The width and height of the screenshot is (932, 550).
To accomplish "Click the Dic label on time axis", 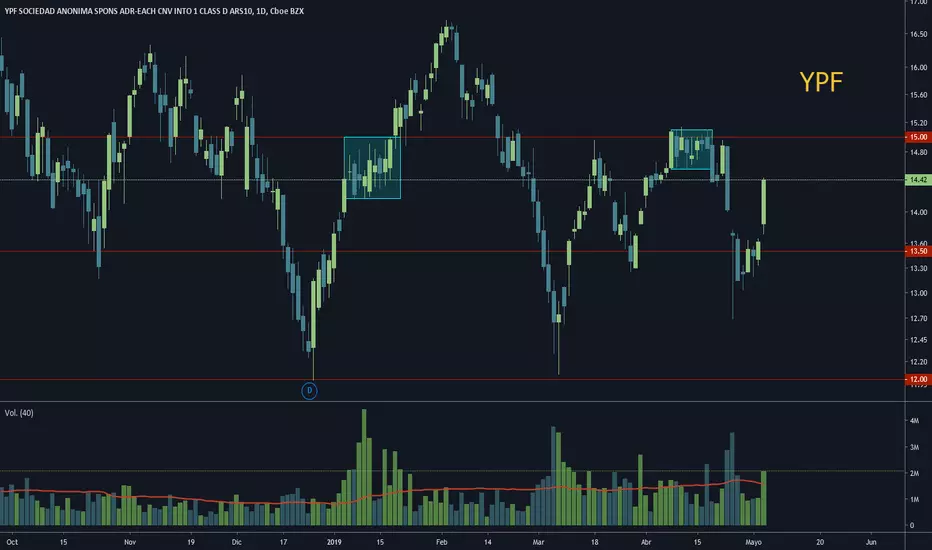I will pyautogui.click(x=237, y=542).
